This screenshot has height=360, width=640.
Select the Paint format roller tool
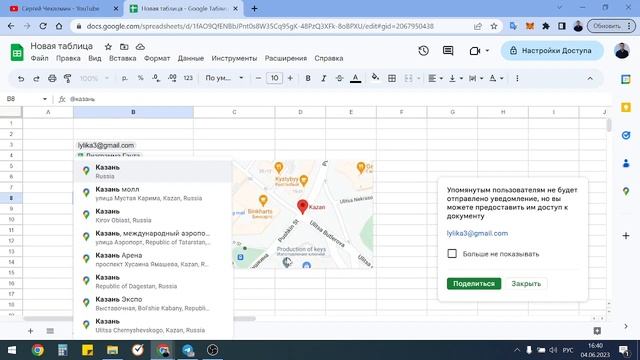point(67,78)
